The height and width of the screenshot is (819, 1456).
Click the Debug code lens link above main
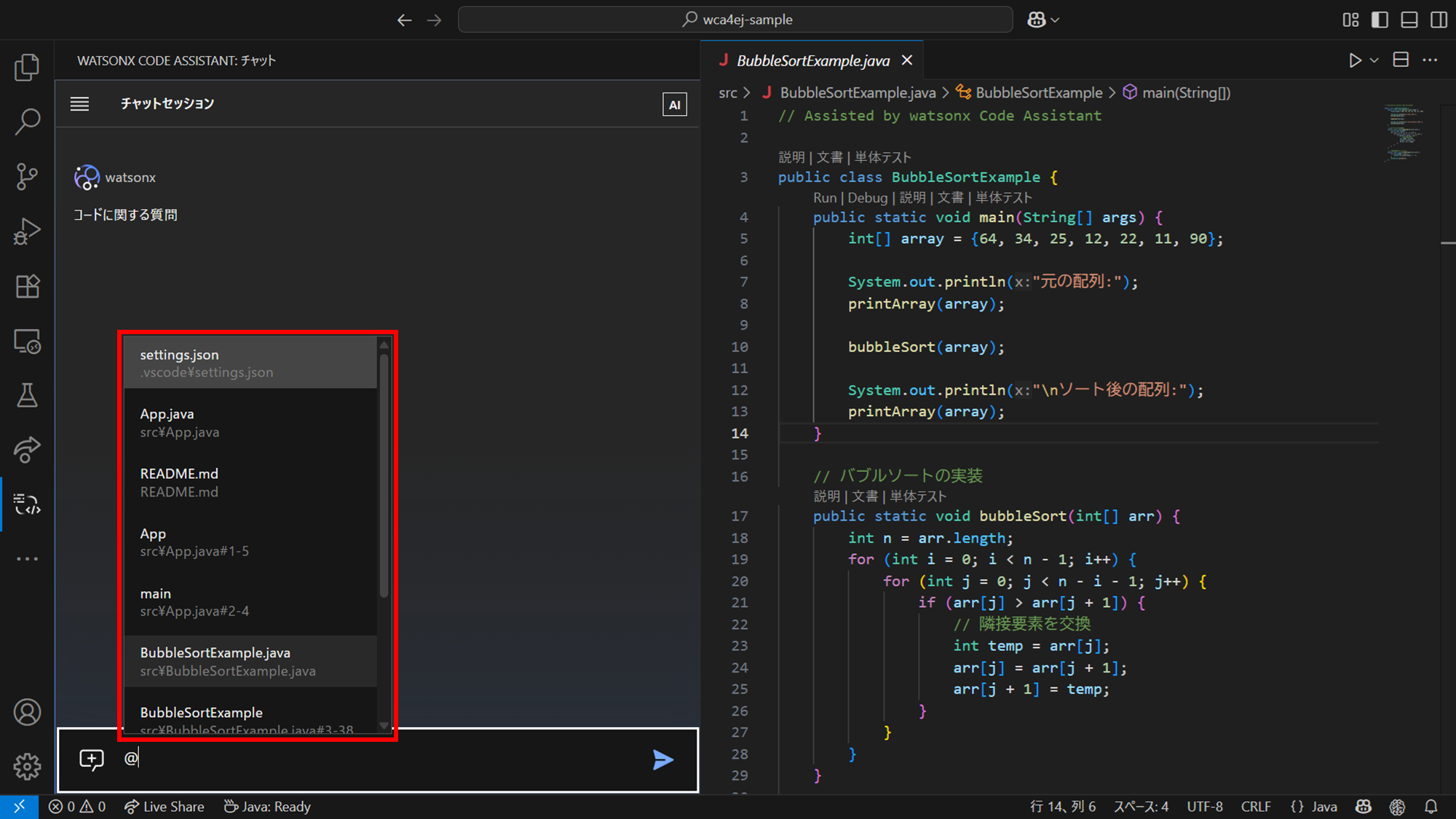[867, 197]
